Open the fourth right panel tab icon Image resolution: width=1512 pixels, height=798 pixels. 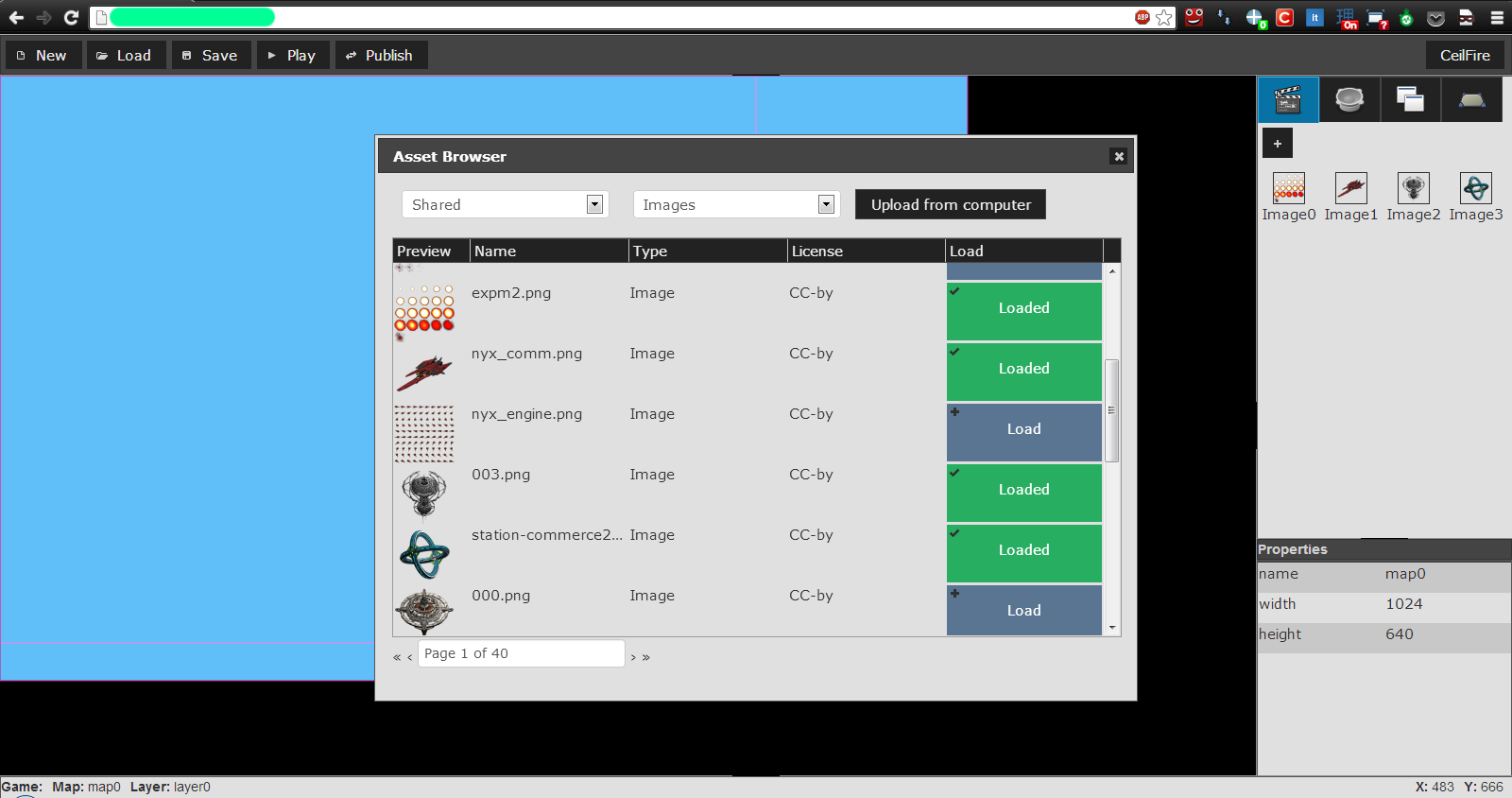pyautogui.click(x=1471, y=99)
